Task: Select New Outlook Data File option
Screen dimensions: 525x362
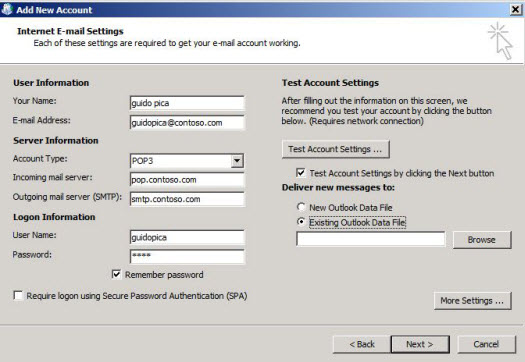Action: tap(301, 207)
